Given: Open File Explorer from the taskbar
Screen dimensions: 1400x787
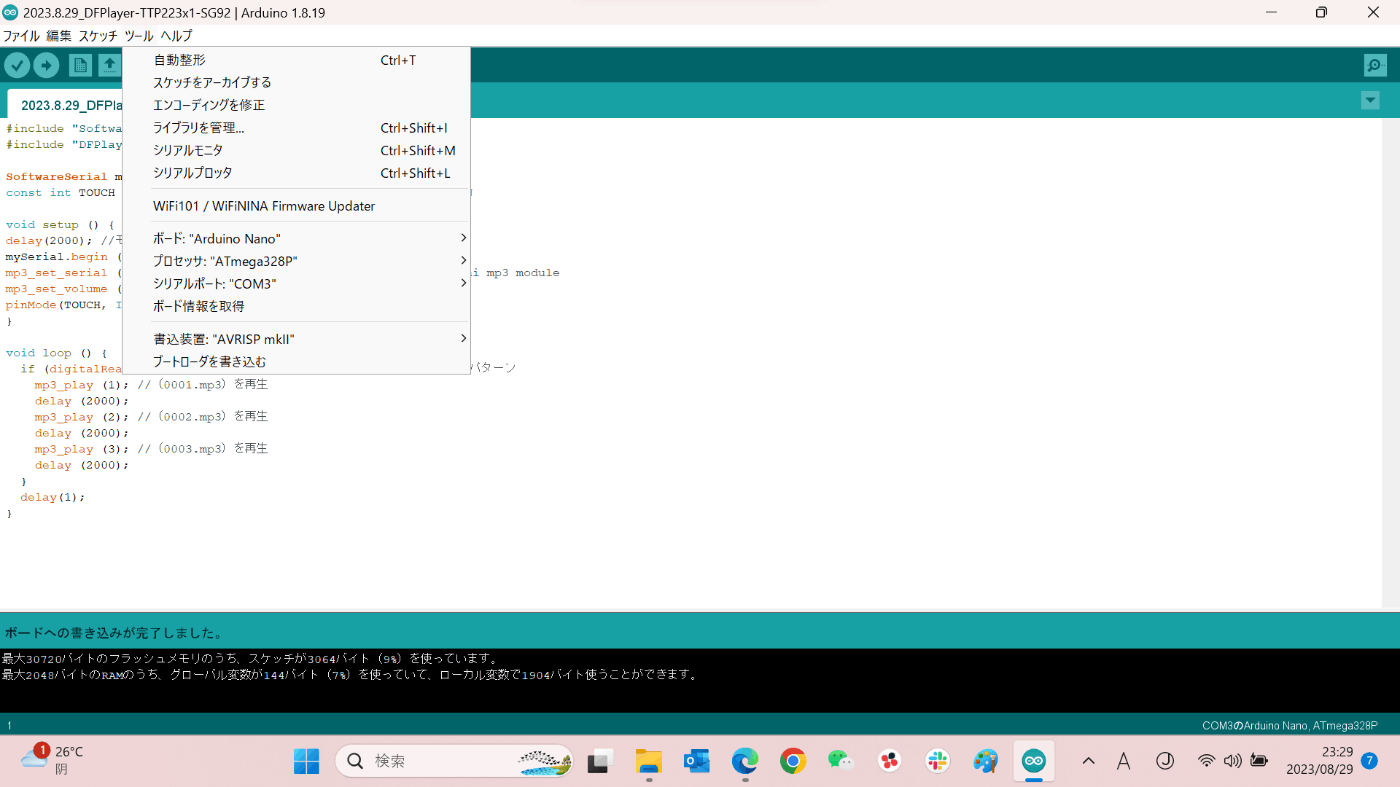Looking at the screenshot, I should (649, 761).
